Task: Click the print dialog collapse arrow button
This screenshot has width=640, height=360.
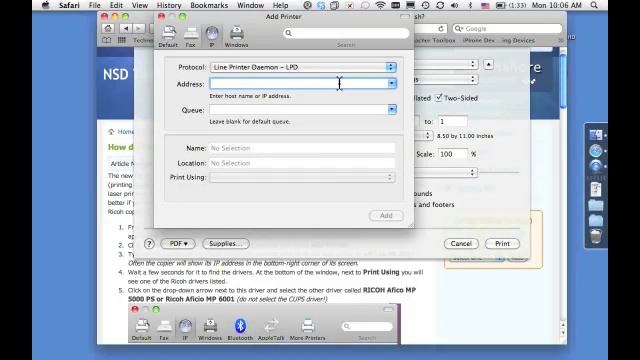Action: 489,64
